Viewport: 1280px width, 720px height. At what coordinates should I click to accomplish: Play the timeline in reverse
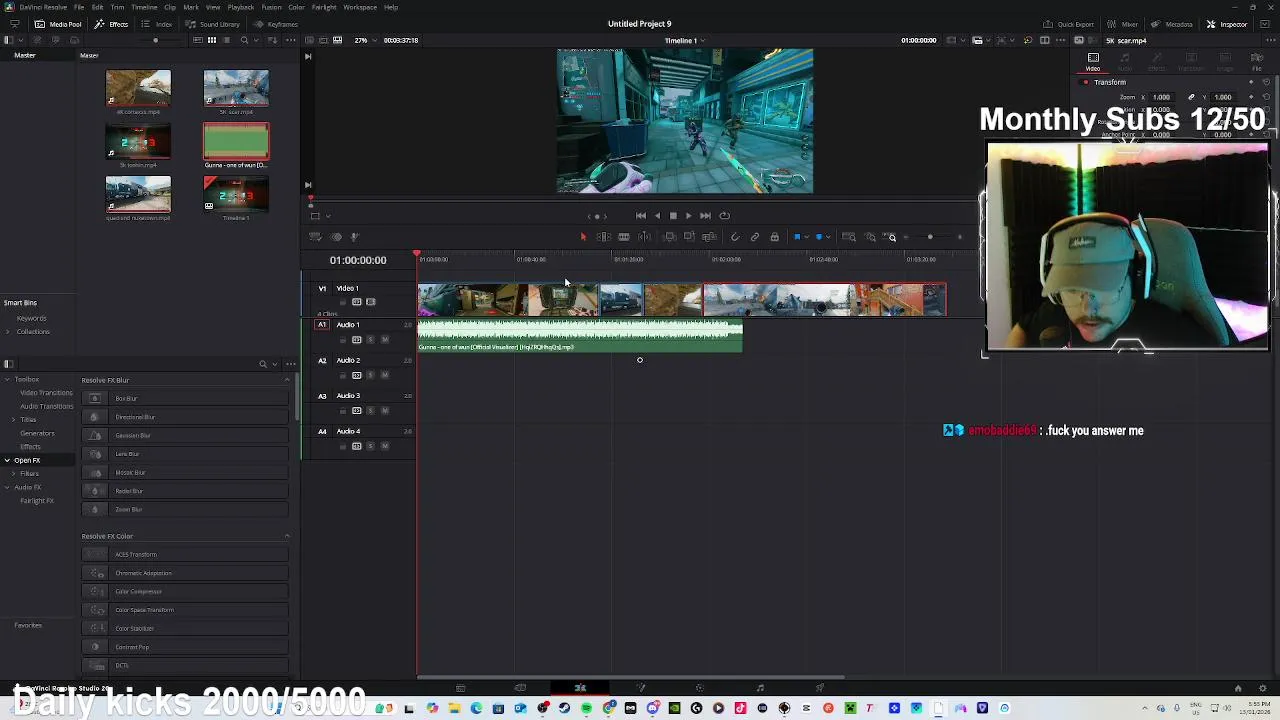(657, 215)
